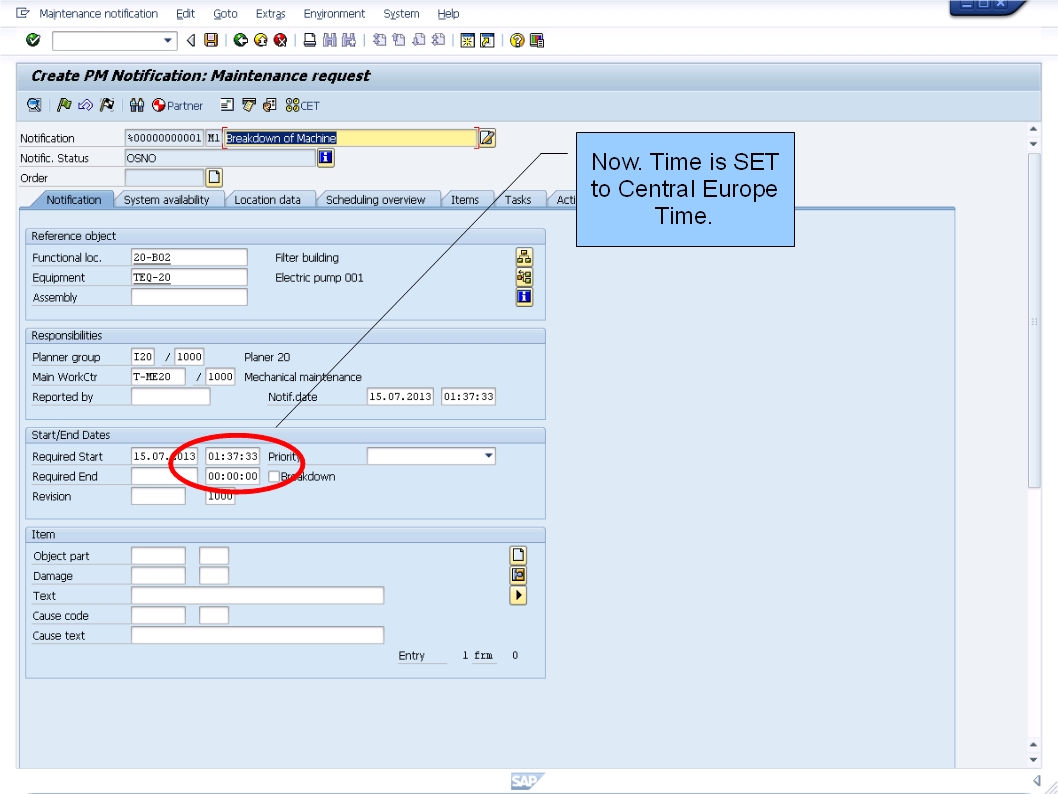Open the Edit menu
1058x794 pixels.
coord(186,13)
